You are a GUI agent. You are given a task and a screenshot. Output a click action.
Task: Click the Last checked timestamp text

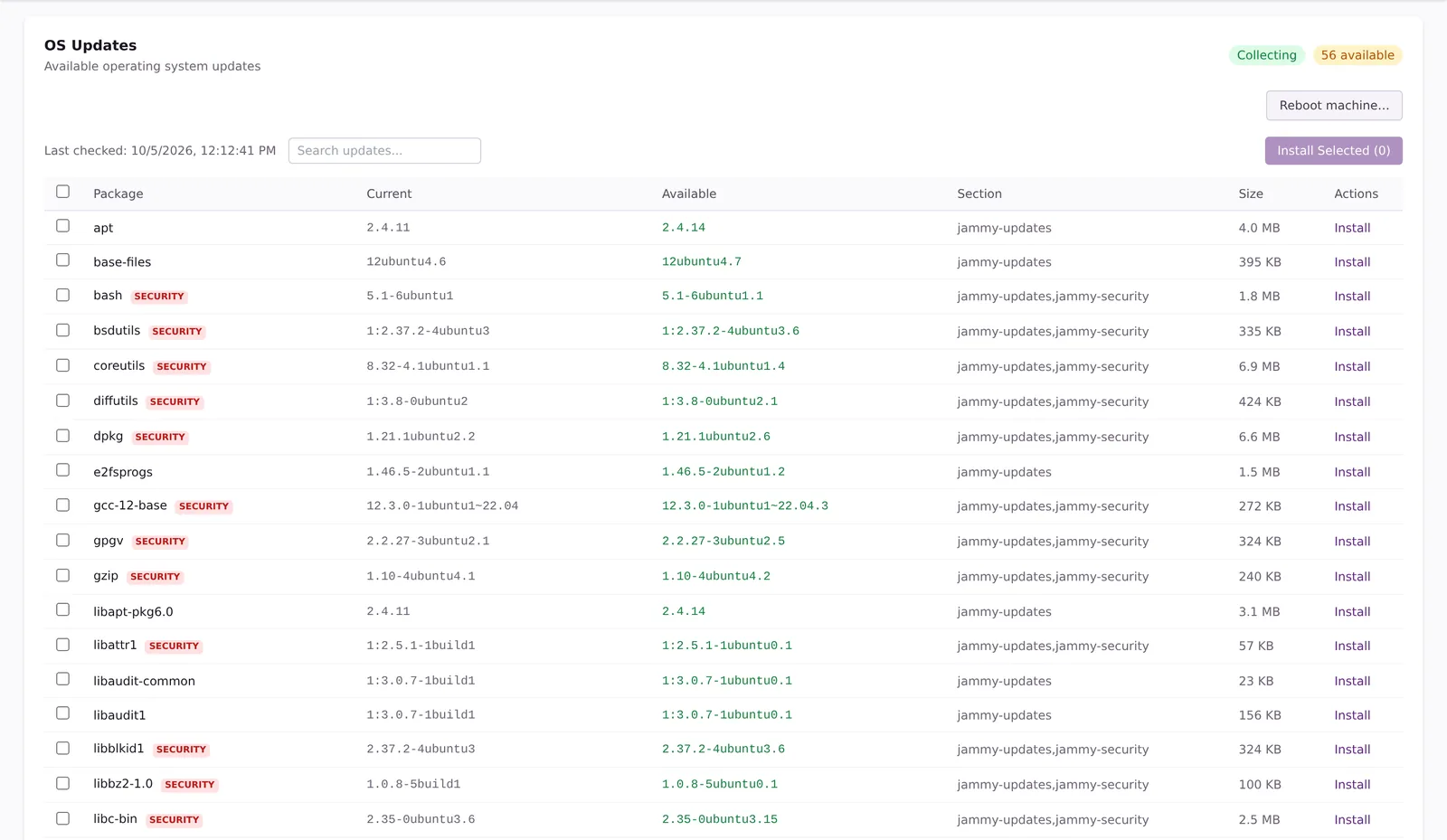(x=160, y=151)
